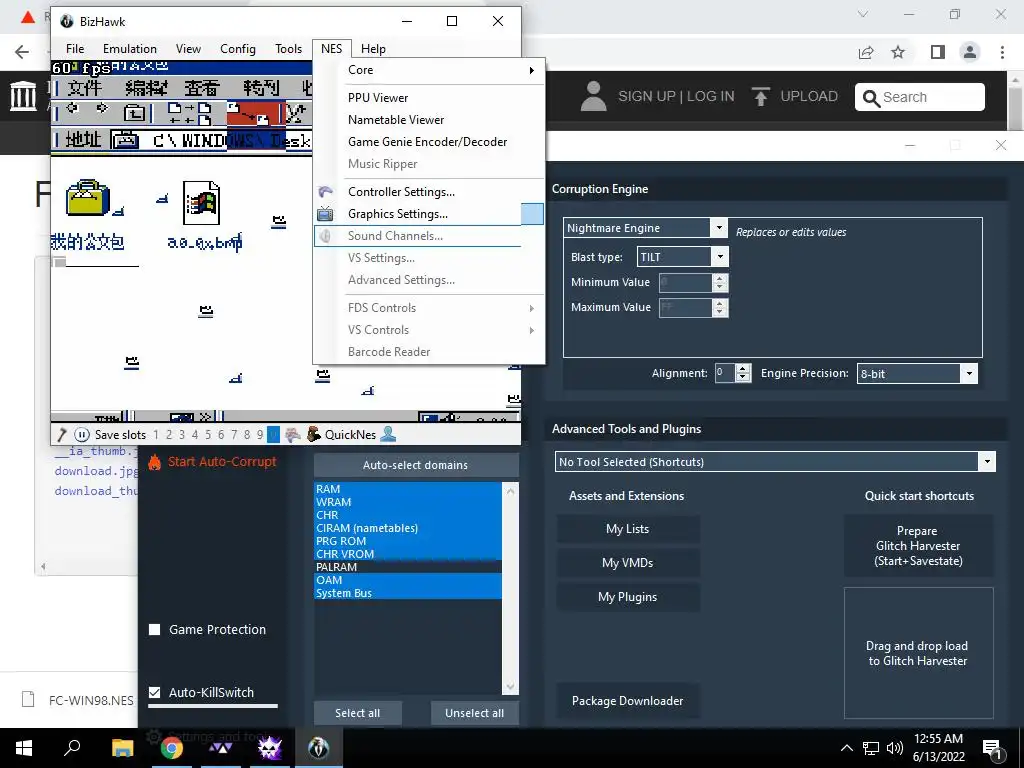Image resolution: width=1024 pixels, height=768 pixels.
Task: Click the Package Downloader button
Action: [628, 701]
